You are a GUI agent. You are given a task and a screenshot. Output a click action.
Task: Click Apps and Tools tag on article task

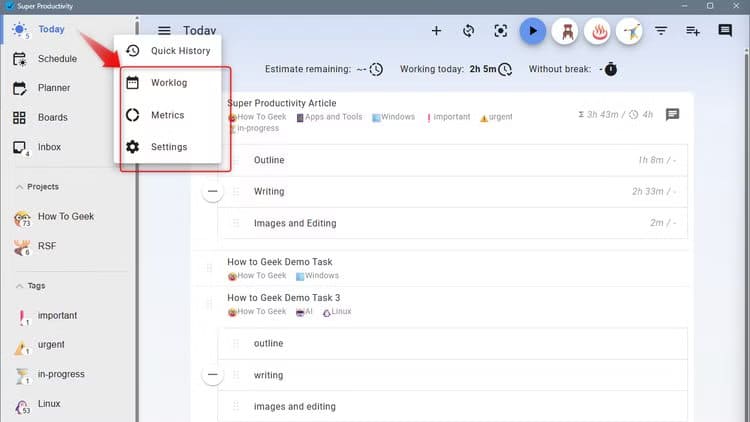click(330, 117)
